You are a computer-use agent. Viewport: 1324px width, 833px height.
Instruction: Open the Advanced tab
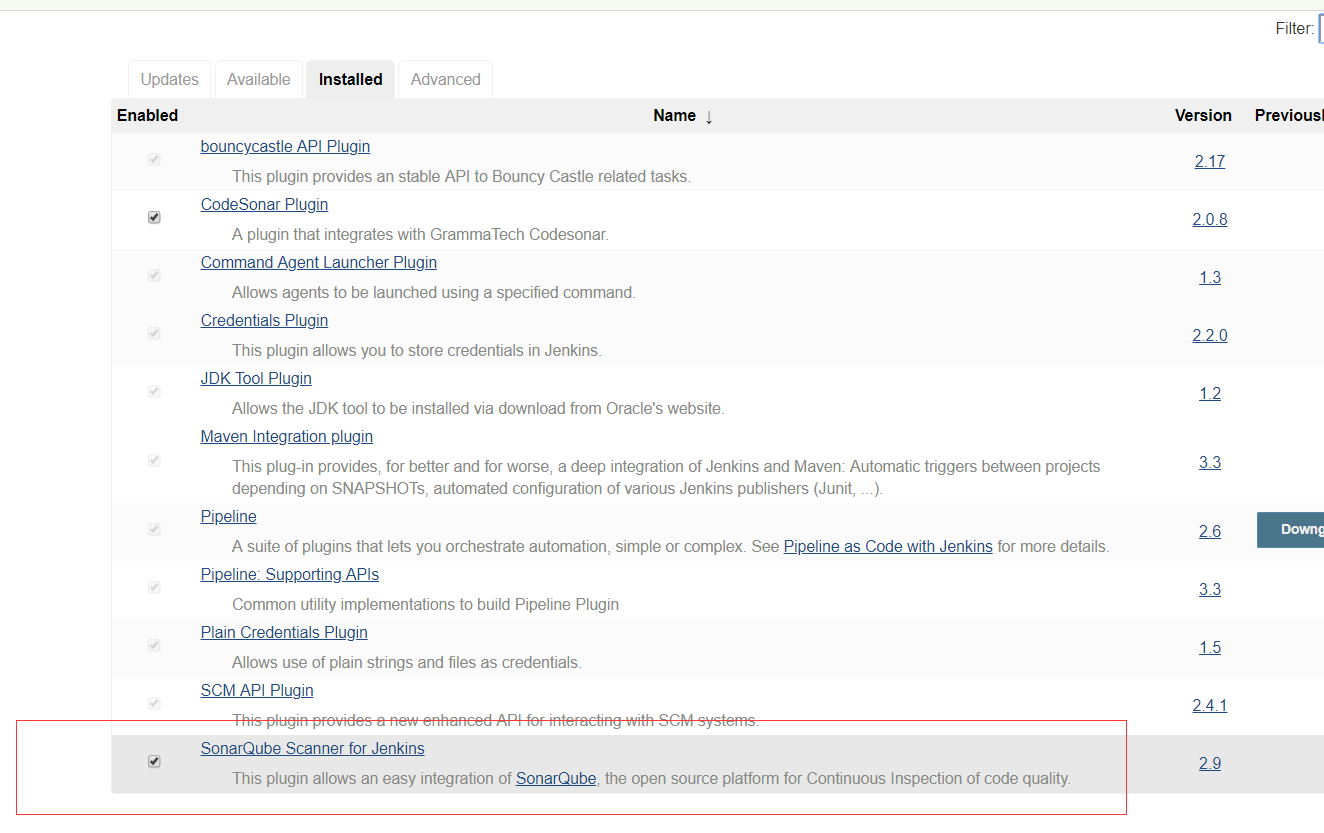445,79
